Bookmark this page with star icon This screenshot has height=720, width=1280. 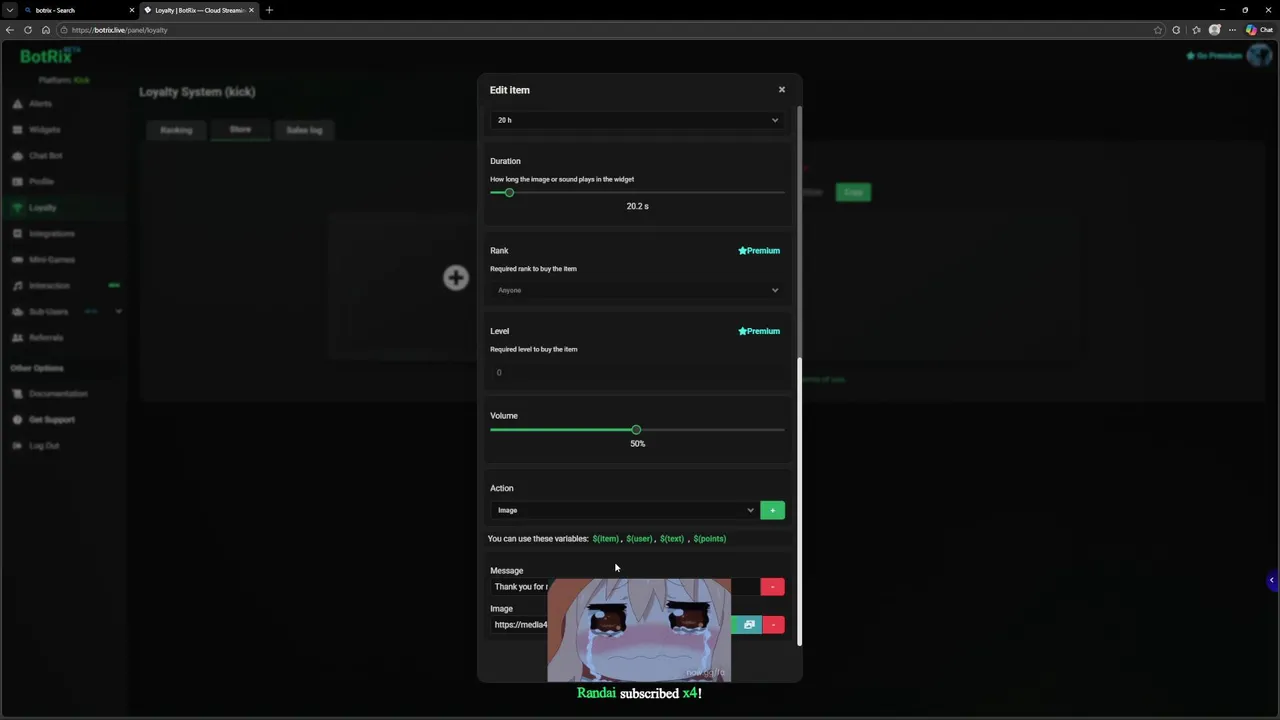point(1158,30)
